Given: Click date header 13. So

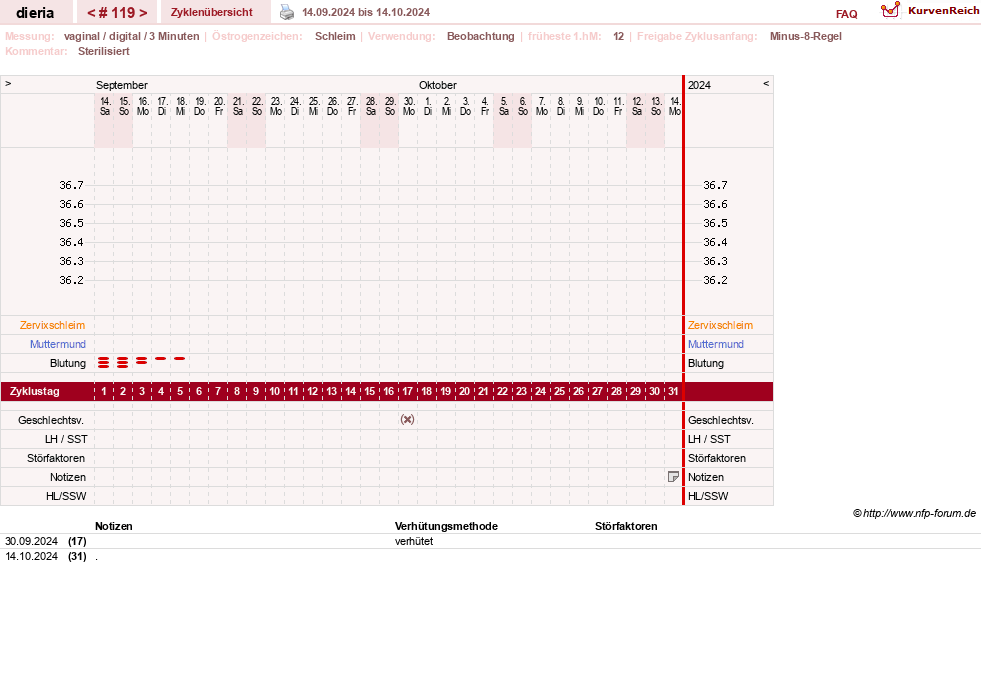Looking at the screenshot, I should pos(656,106).
